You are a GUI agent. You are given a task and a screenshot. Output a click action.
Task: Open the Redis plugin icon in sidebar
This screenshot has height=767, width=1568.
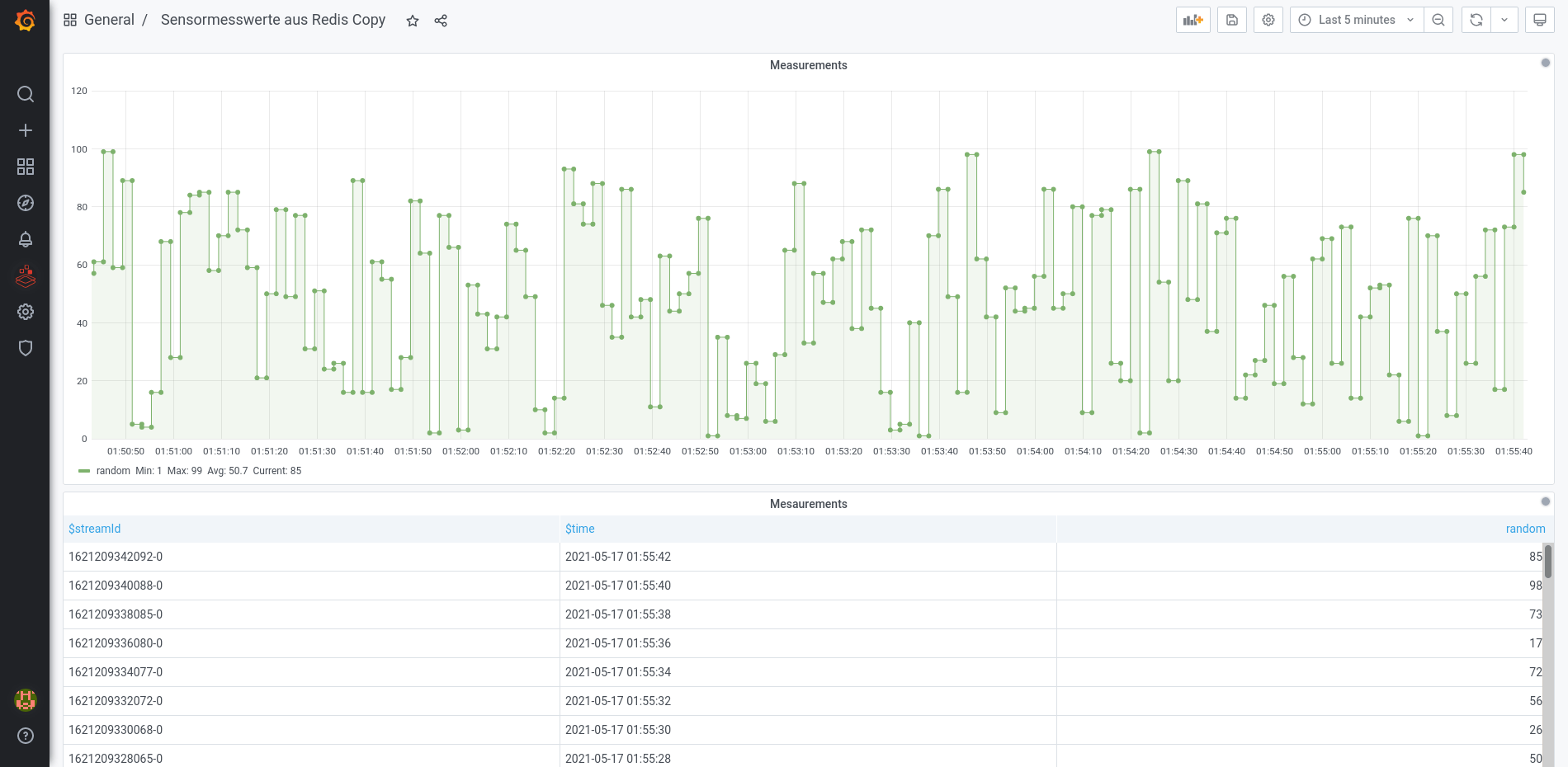click(x=26, y=276)
